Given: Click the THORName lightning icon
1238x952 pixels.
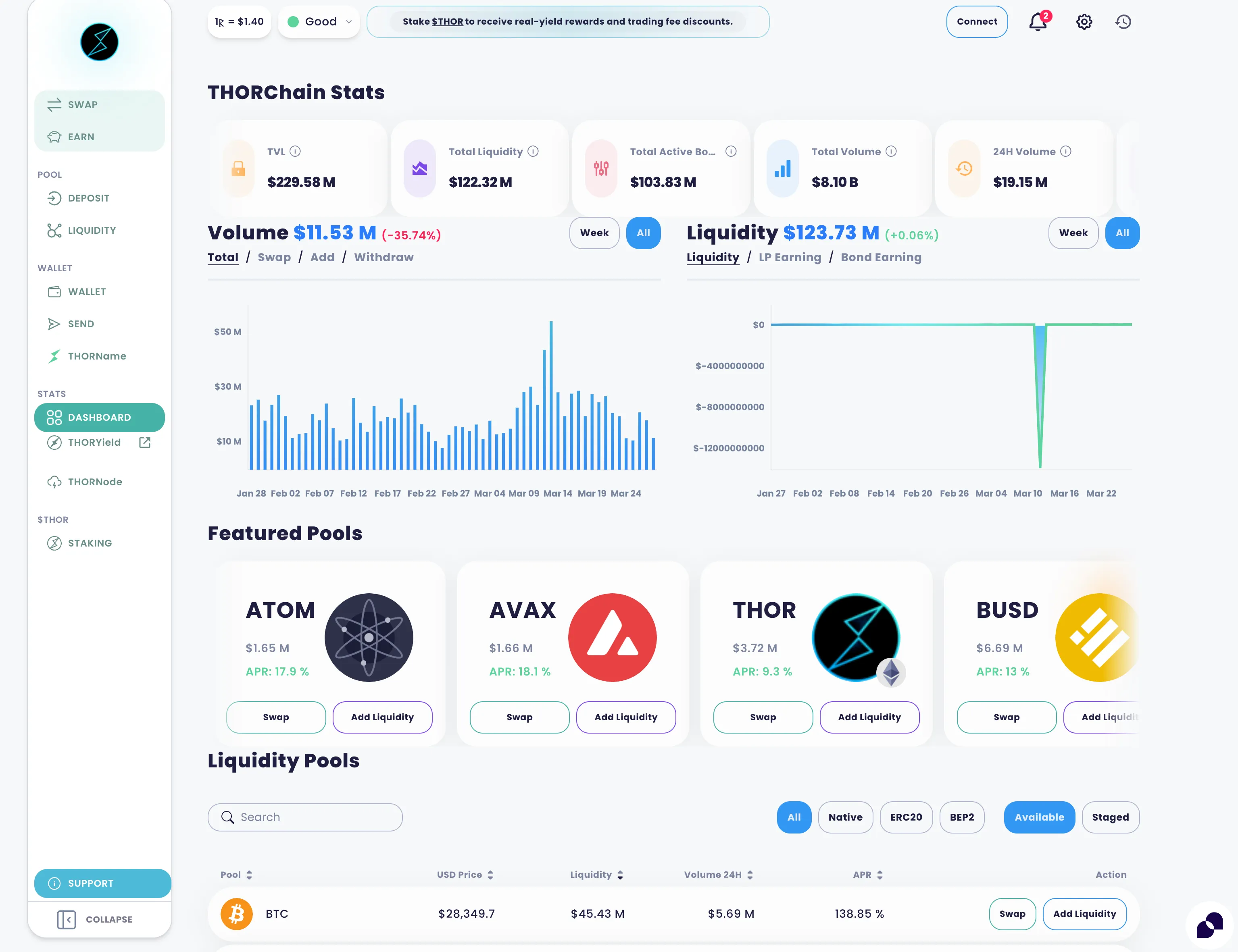Looking at the screenshot, I should (x=54, y=356).
